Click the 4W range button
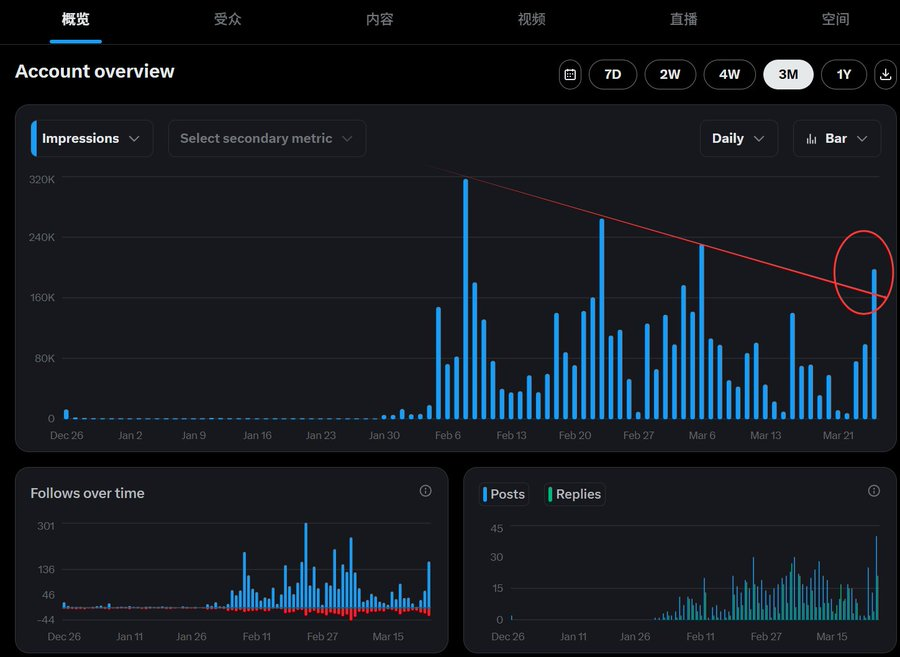This screenshot has height=657, width=900. tap(729, 74)
